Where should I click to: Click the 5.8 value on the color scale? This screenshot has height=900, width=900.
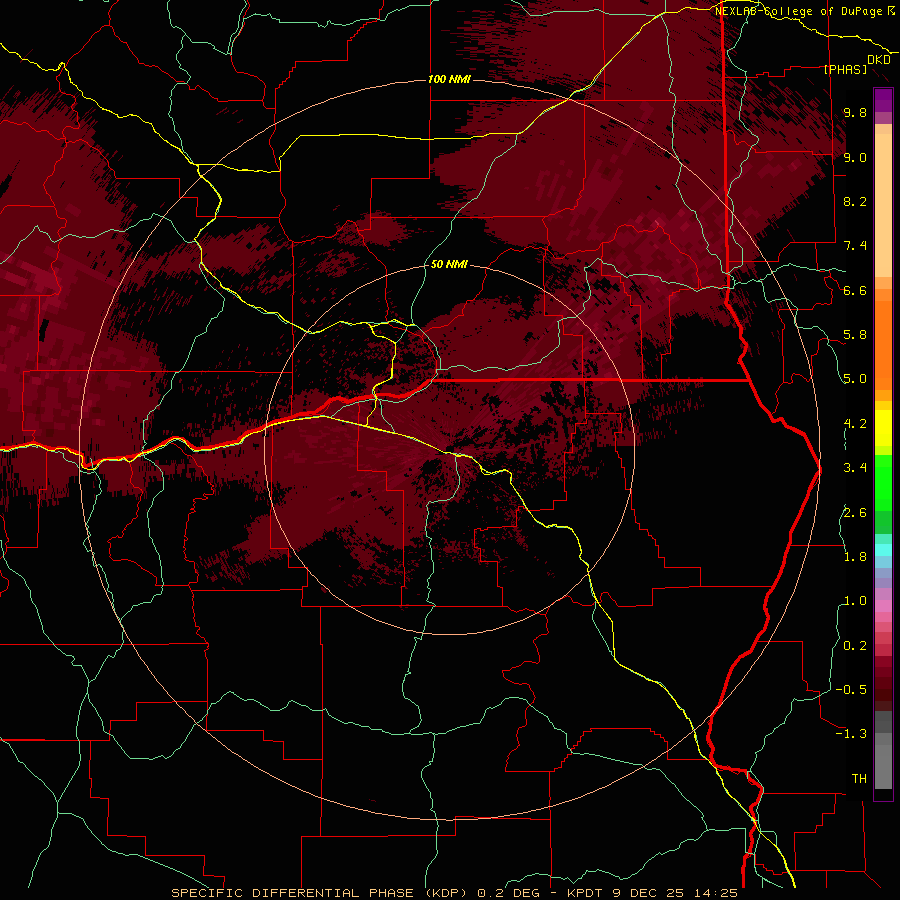coord(855,335)
